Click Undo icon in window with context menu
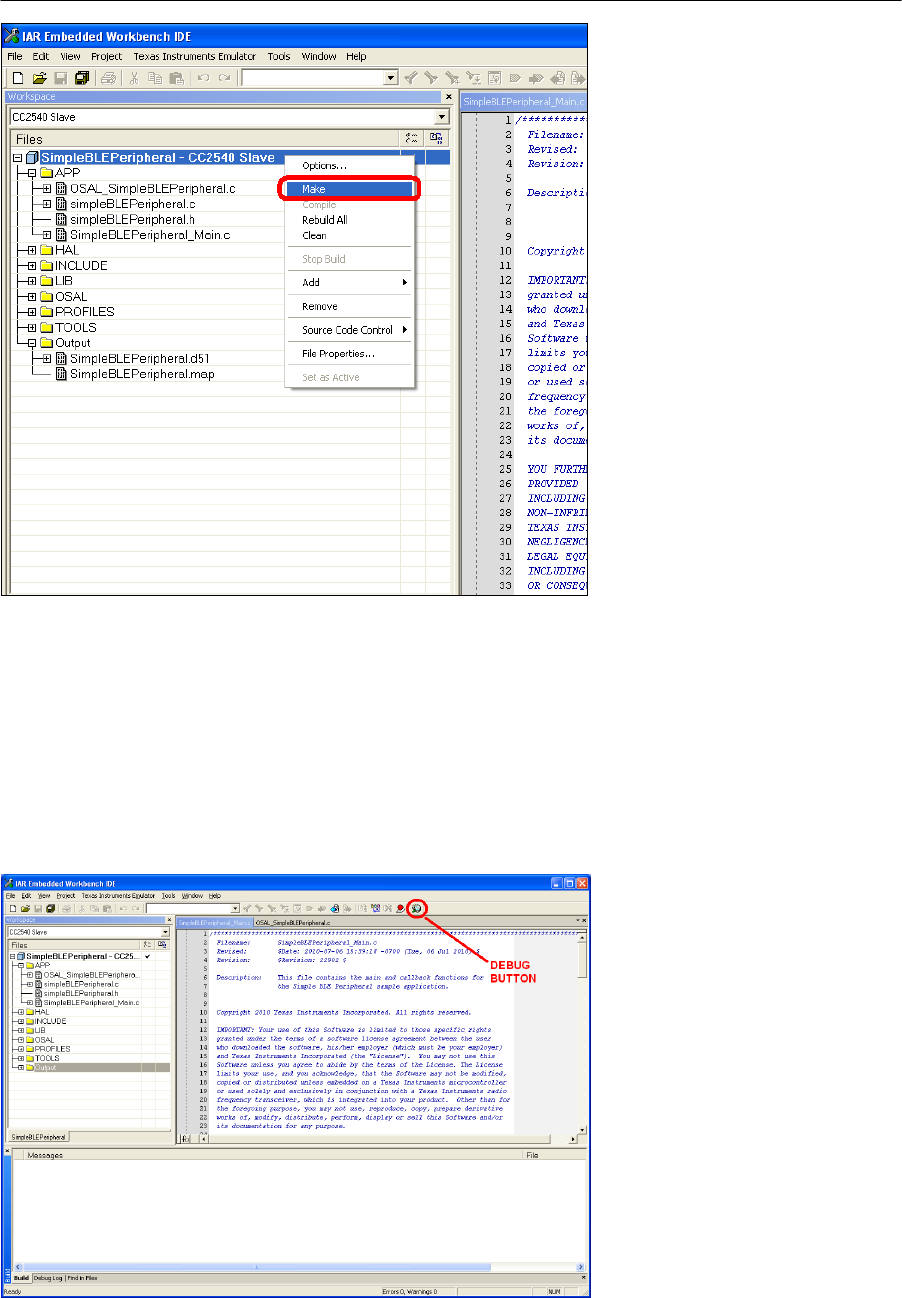The height and width of the screenshot is (1298, 902). tap(204, 77)
